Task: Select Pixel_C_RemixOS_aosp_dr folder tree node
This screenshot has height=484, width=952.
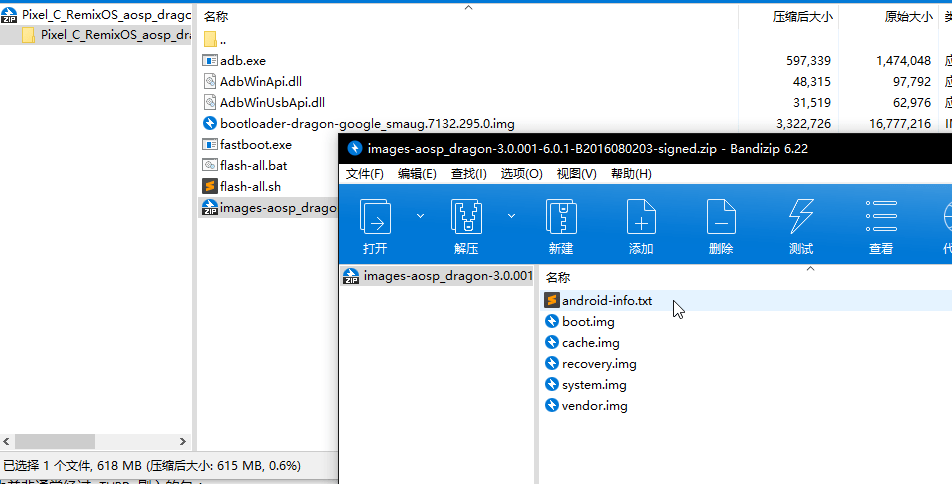Action: click(106, 35)
